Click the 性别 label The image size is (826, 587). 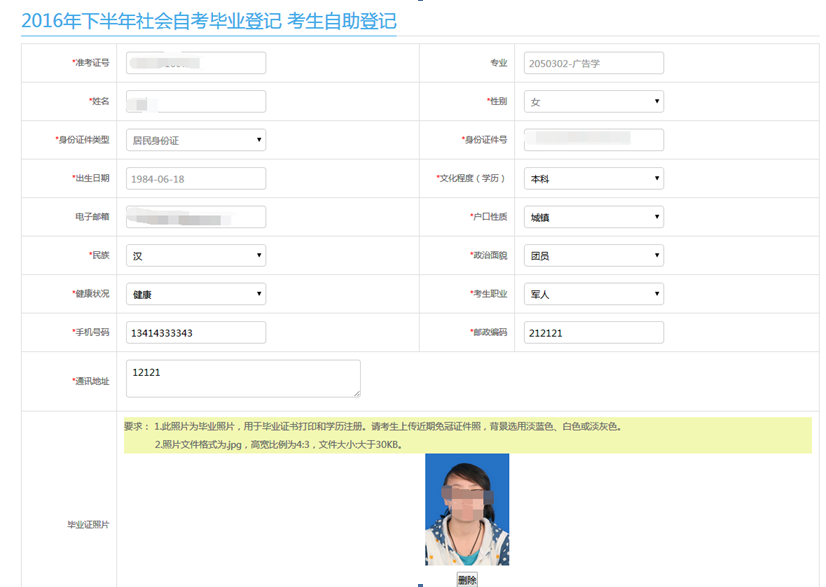coord(497,101)
